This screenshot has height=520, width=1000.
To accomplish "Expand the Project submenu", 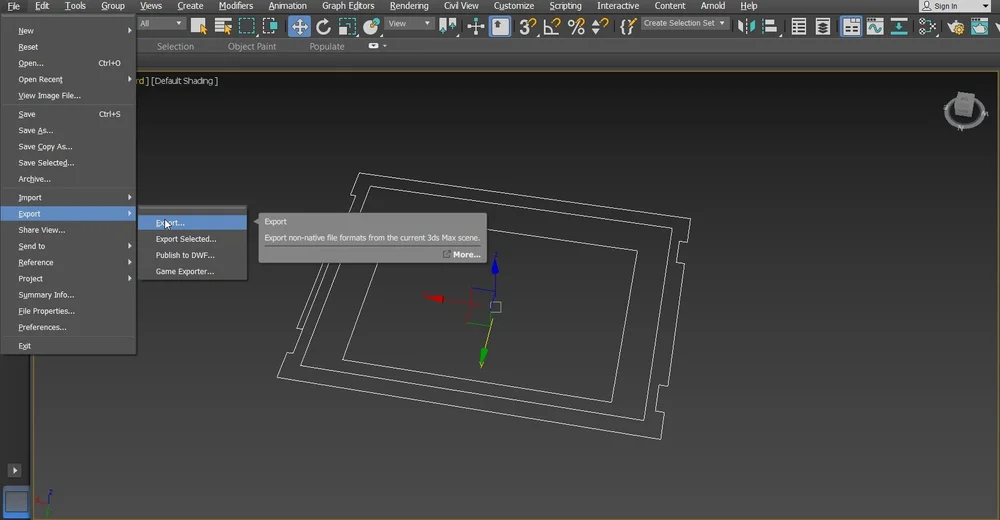I will (x=129, y=278).
